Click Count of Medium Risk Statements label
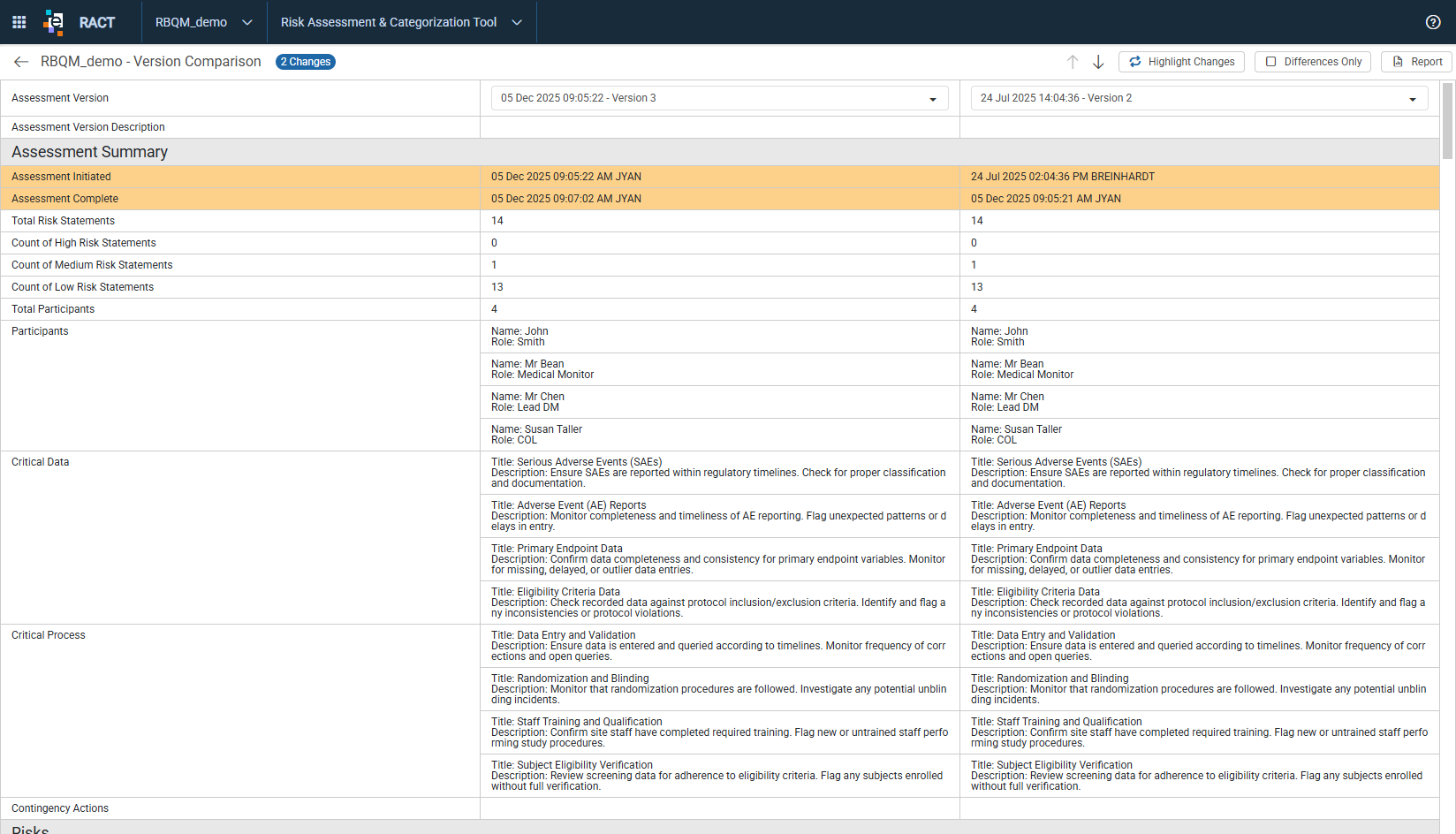Screen dimensions: 1456x834 pyautogui.click(x=92, y=265)
